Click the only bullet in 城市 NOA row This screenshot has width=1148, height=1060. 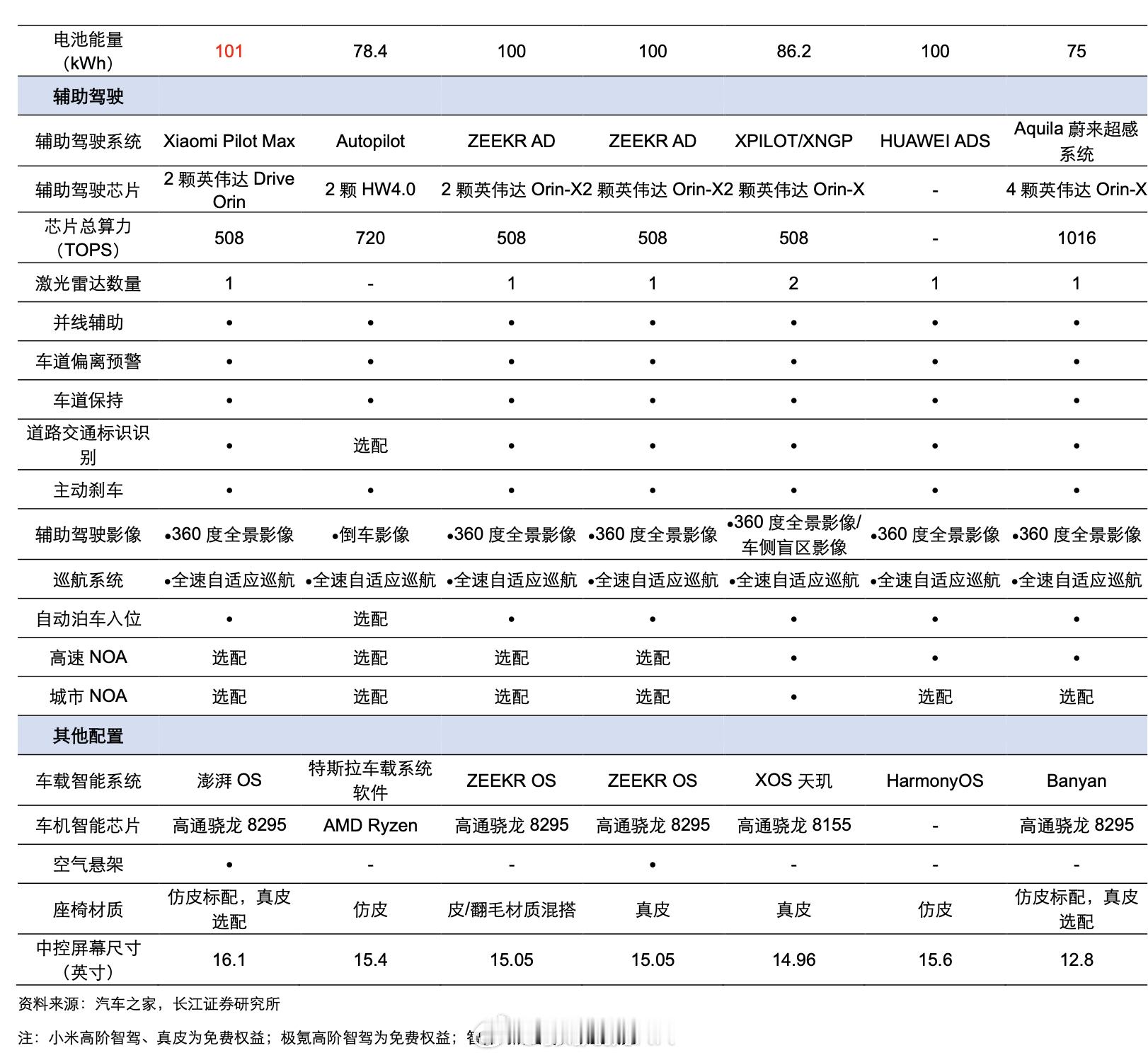(x=793, y=697)
